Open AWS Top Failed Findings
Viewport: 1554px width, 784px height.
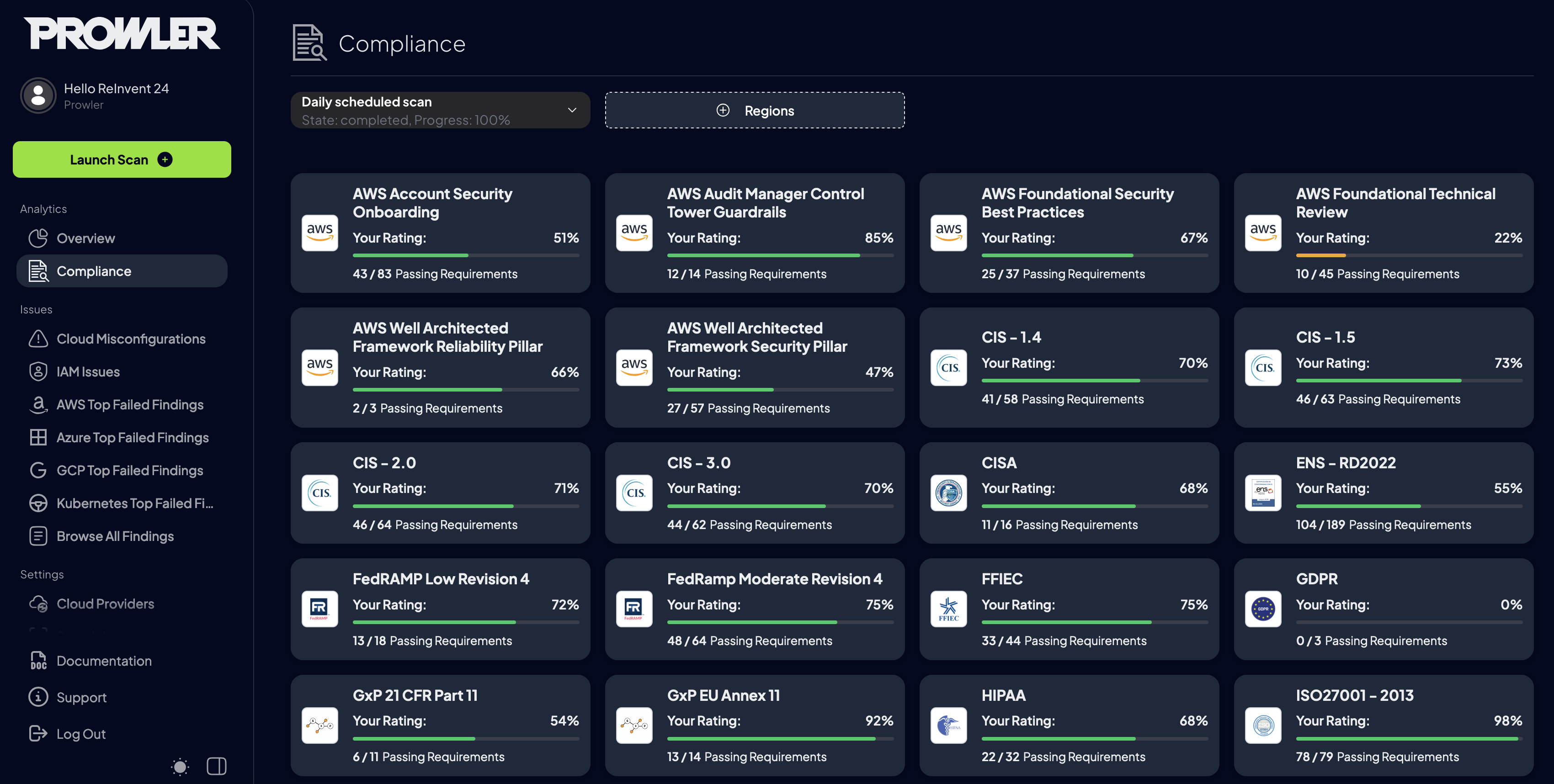coord(122,405)
